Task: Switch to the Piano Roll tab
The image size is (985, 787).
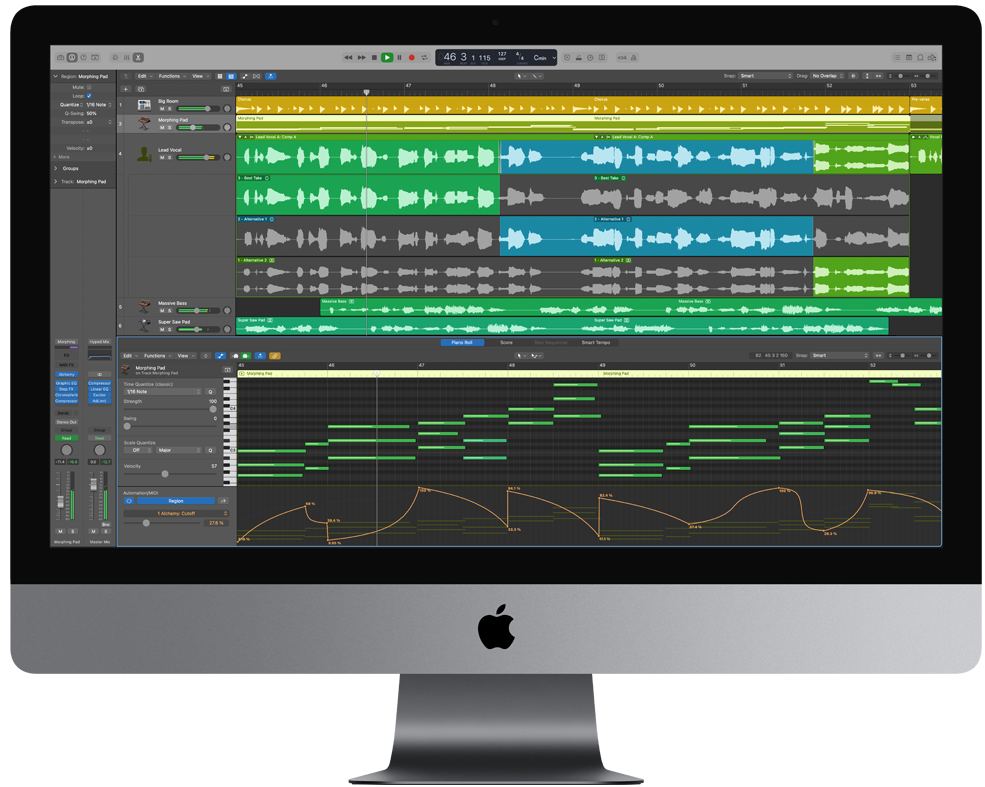Action: (462, 343)
